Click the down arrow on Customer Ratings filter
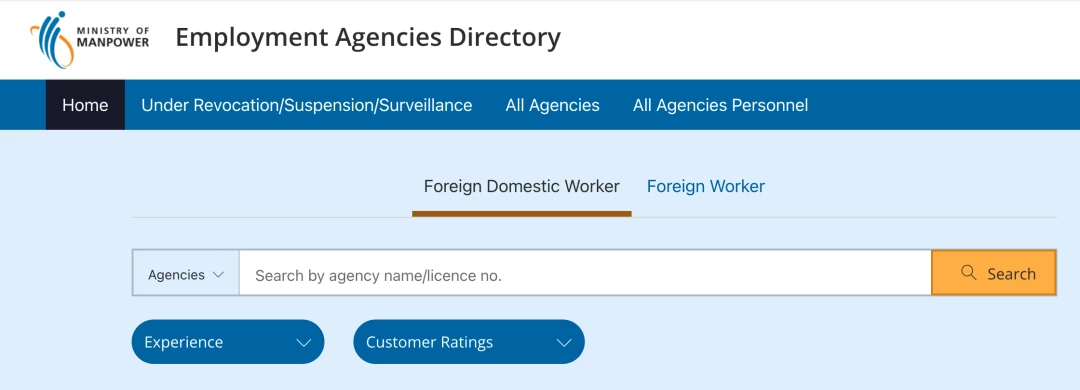The height and width of the screenshot is (390, 1080). (x=564, y=342)
